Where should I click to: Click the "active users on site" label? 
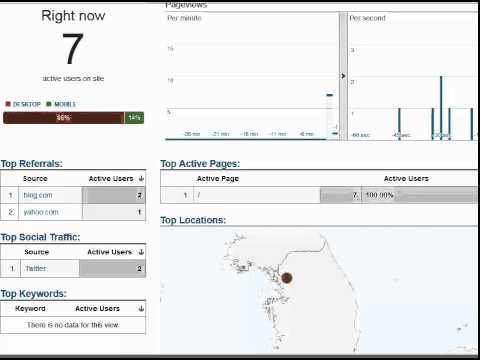coord(73,79)
